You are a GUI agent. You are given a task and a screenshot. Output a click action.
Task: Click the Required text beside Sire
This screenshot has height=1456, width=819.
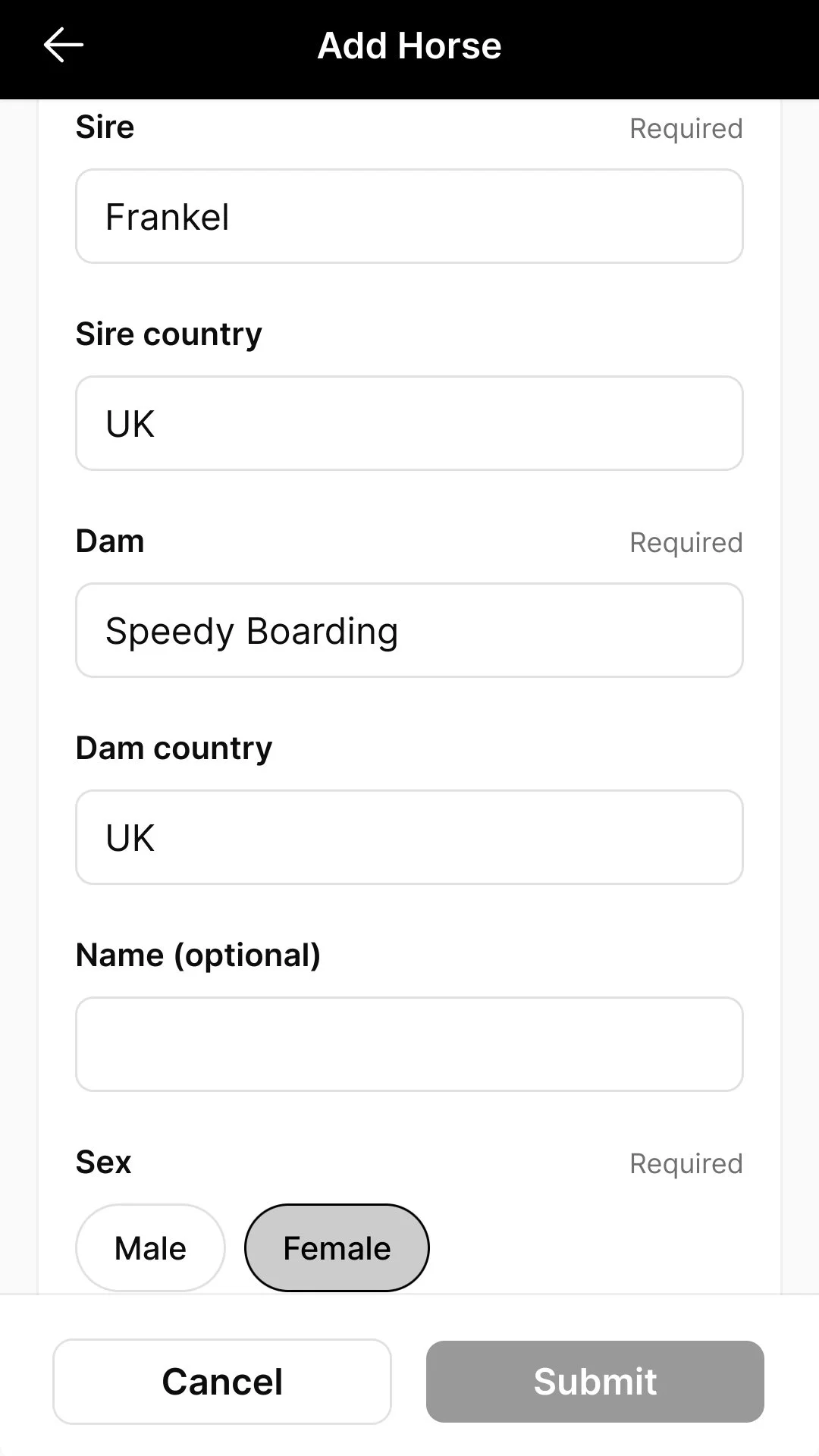(686, 129)
